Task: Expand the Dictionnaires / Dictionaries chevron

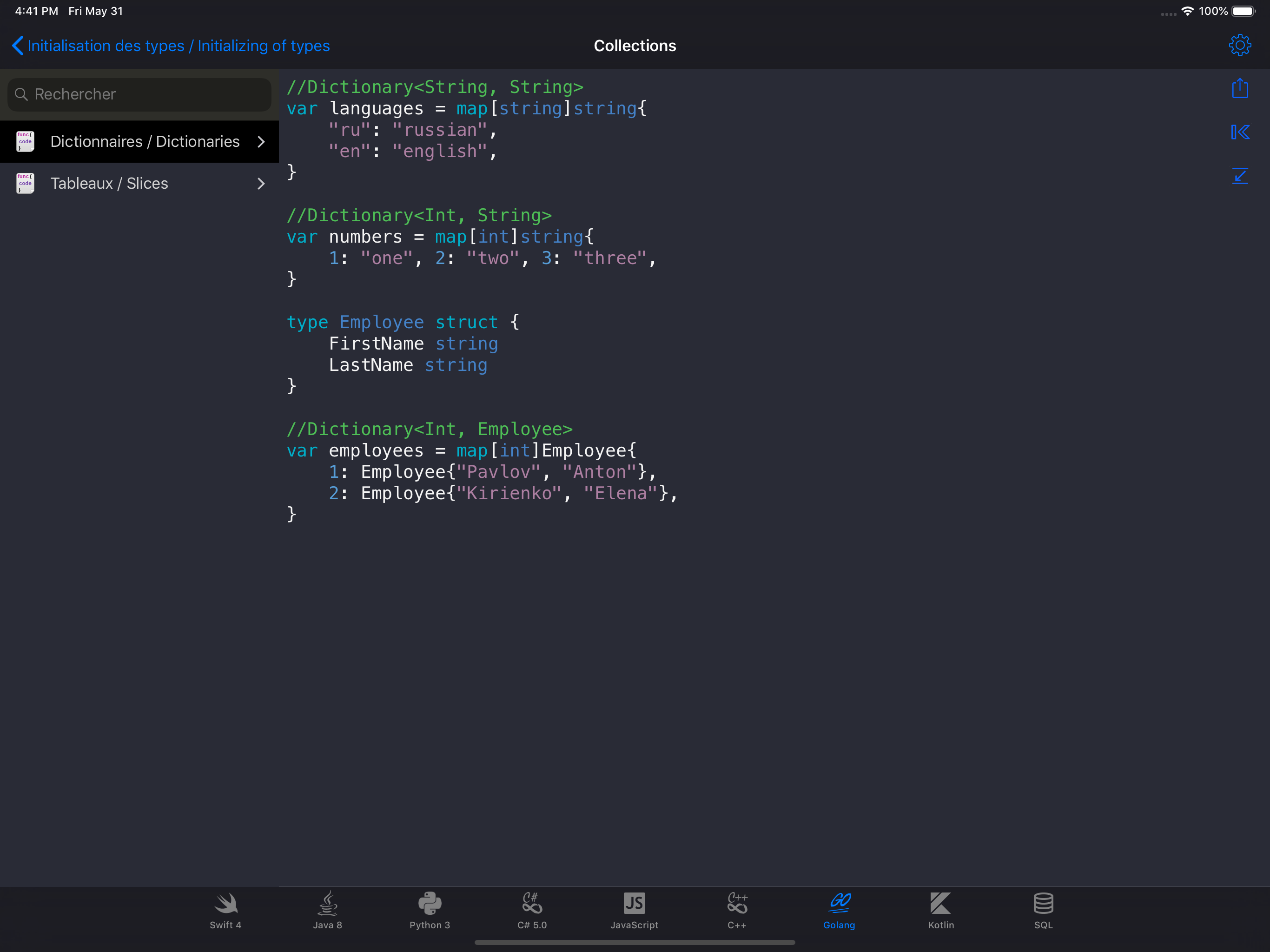Action: [261, 142]
